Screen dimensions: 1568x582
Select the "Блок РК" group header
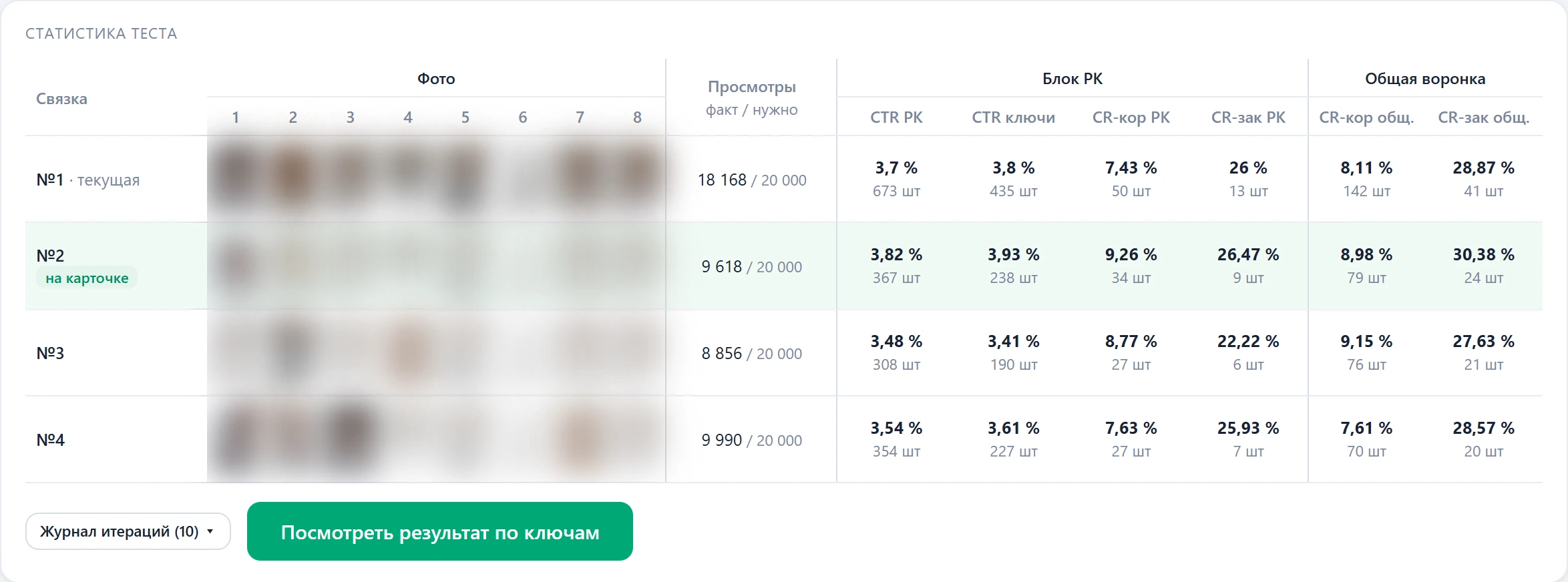[1072, 79]
